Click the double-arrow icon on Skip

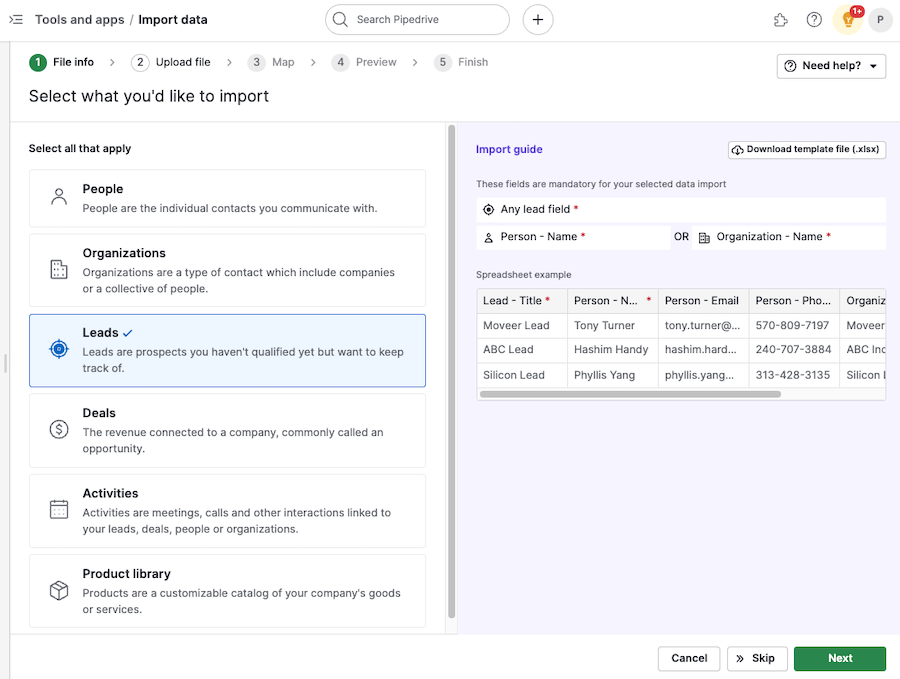pyautogui.click(x=740, y=658)
